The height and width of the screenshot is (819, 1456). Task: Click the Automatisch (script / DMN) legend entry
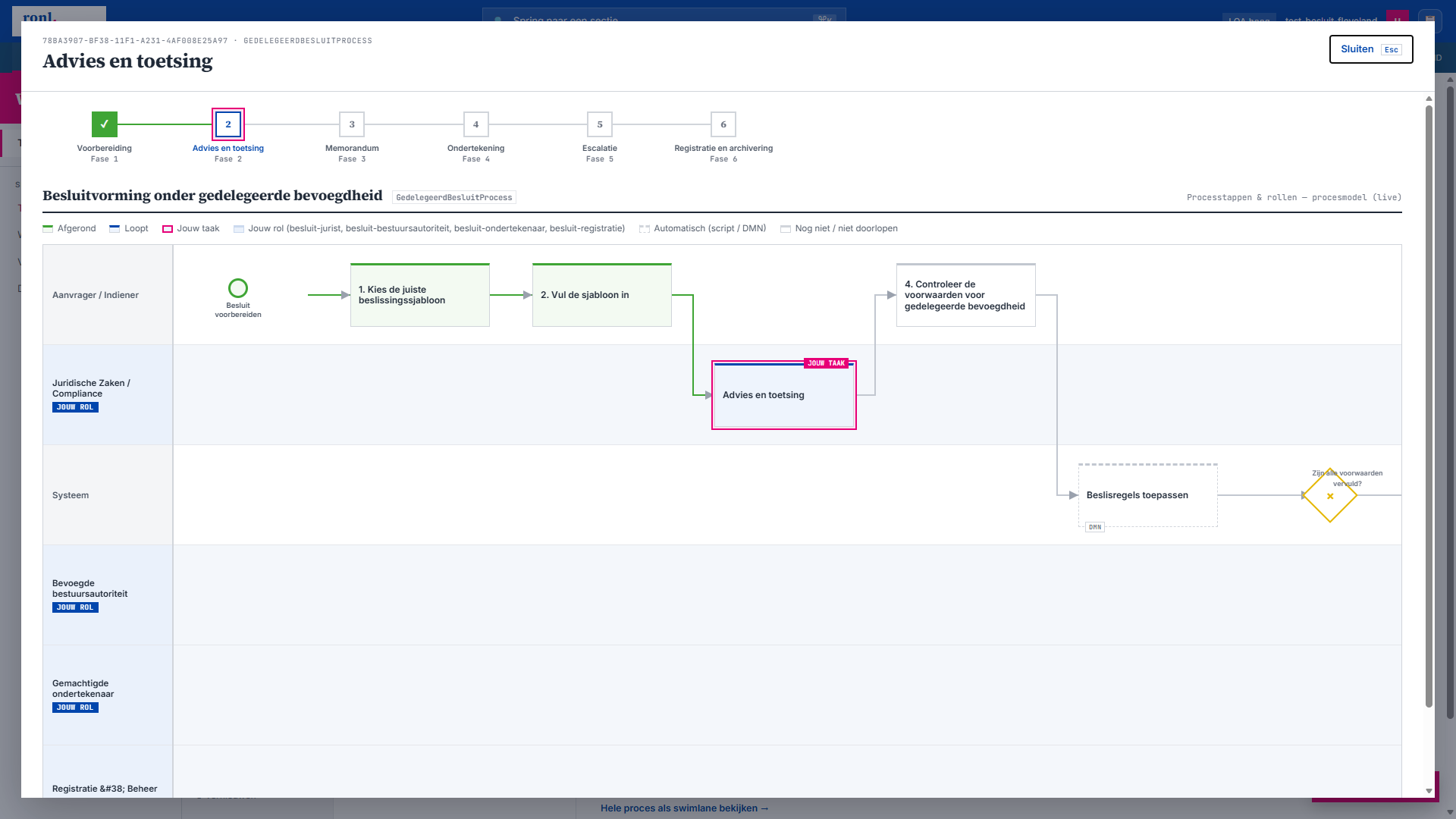pos(703,228)
